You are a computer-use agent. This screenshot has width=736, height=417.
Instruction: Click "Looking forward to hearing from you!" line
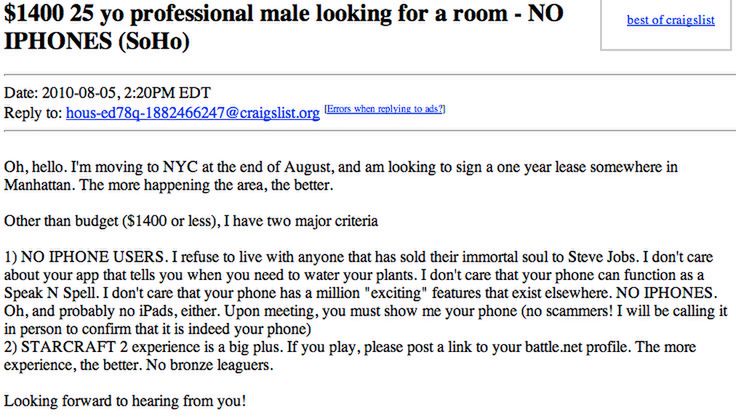[124, 401]
